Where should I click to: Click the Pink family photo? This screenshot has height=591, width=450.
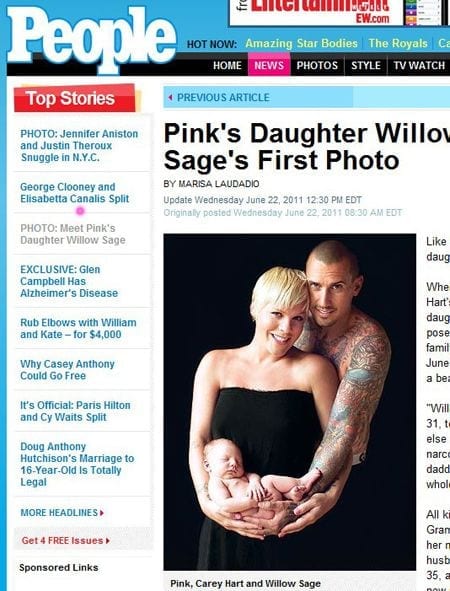coord(289,402)
